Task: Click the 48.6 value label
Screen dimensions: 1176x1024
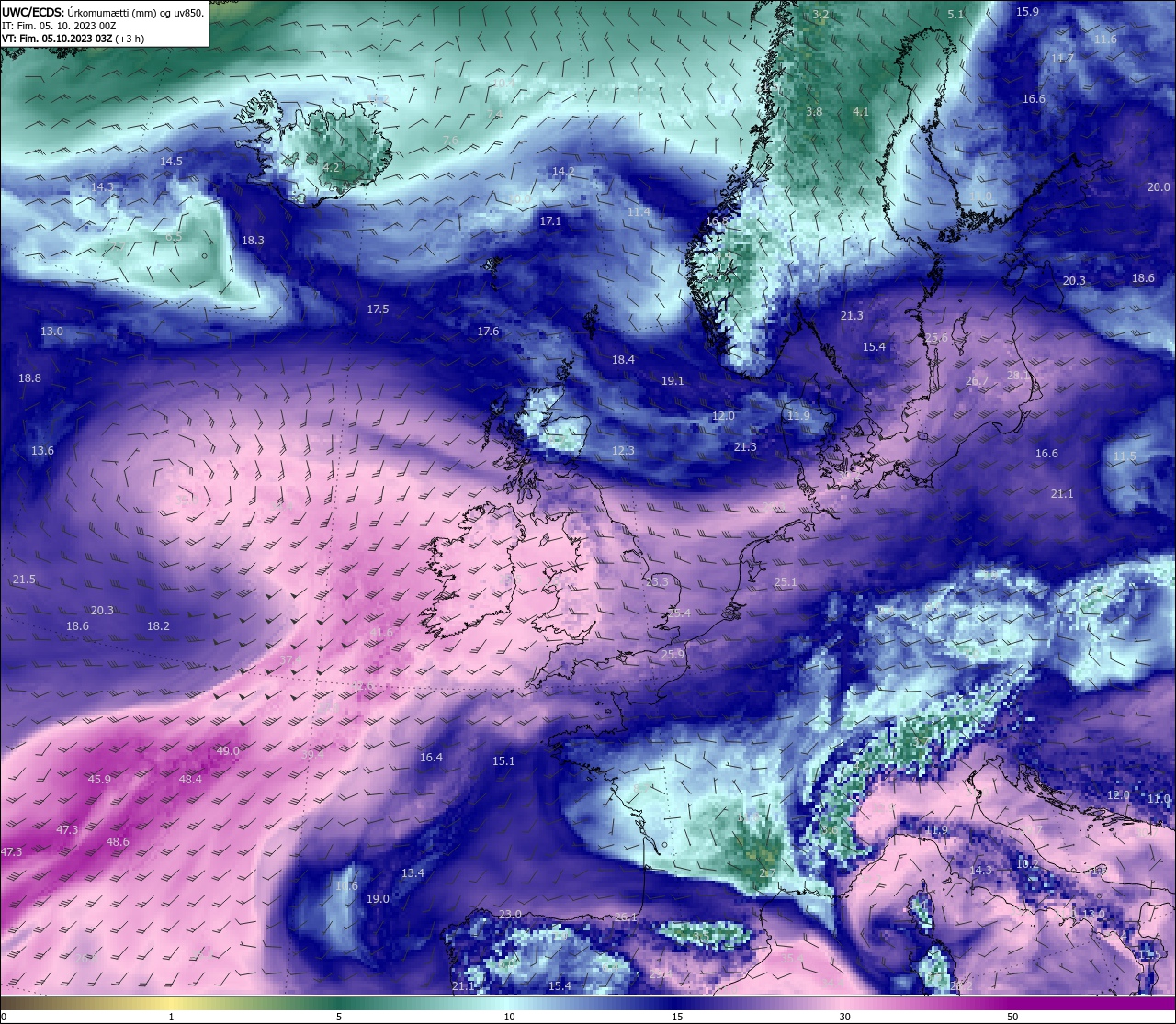Action: pos(118,842)
